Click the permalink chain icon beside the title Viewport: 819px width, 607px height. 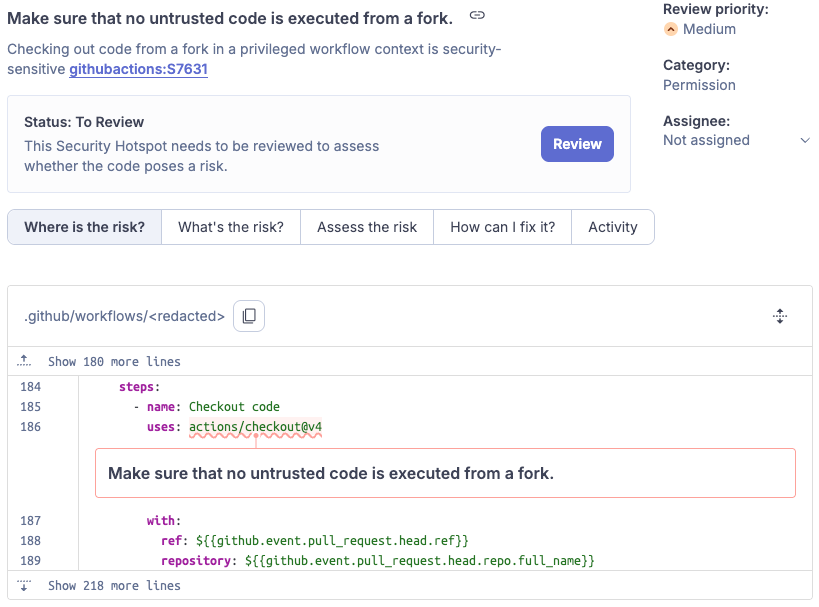click(x=476, y=16)
